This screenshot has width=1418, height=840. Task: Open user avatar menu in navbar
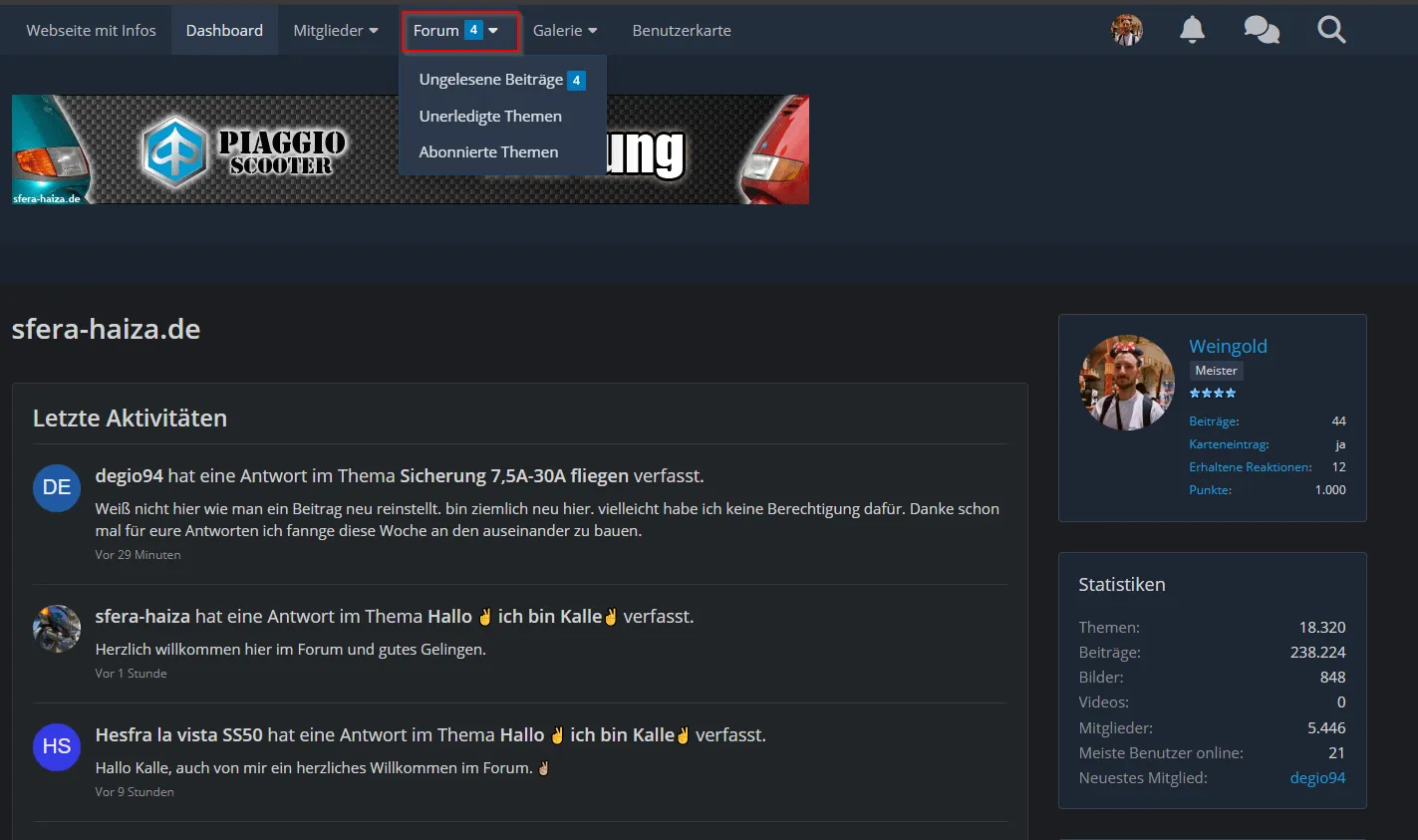pyautogui.click(x=1127, y=30)
